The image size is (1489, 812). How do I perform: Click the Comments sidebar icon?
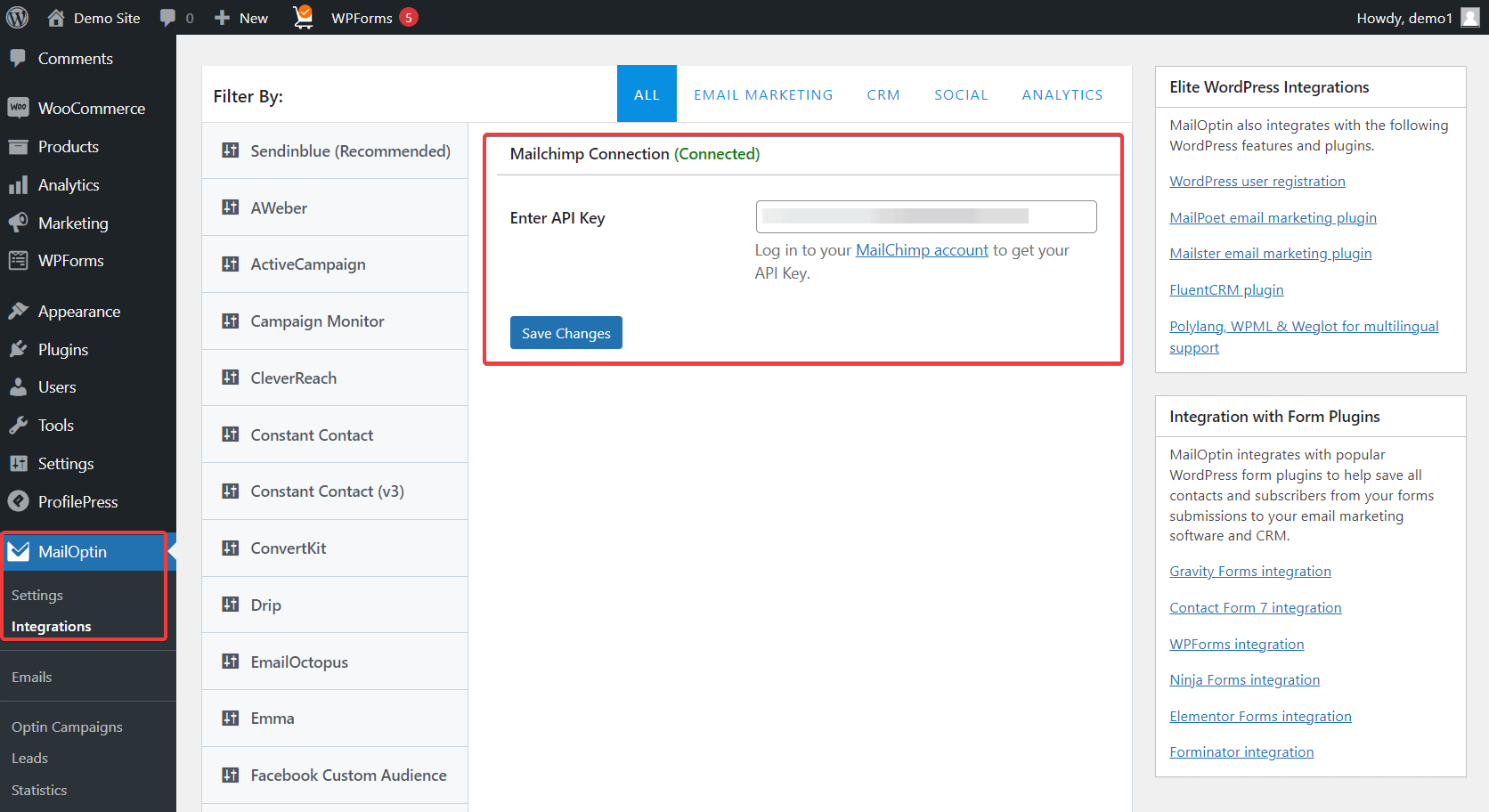[x=18, y=59]
